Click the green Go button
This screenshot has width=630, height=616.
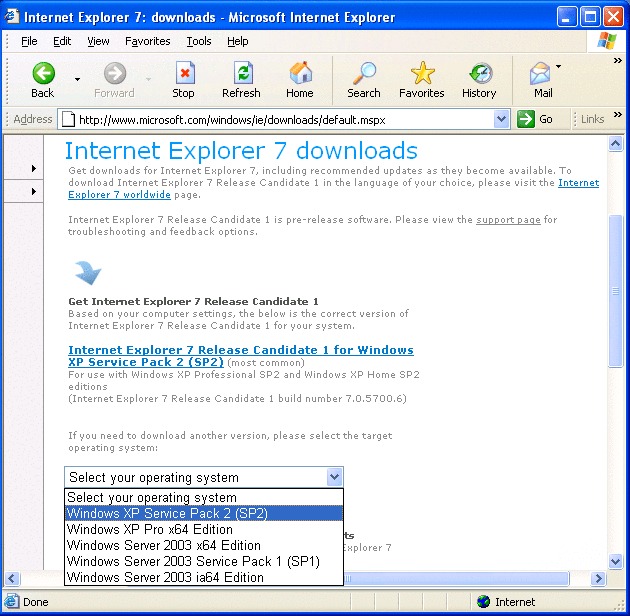(x=535, y=119)
